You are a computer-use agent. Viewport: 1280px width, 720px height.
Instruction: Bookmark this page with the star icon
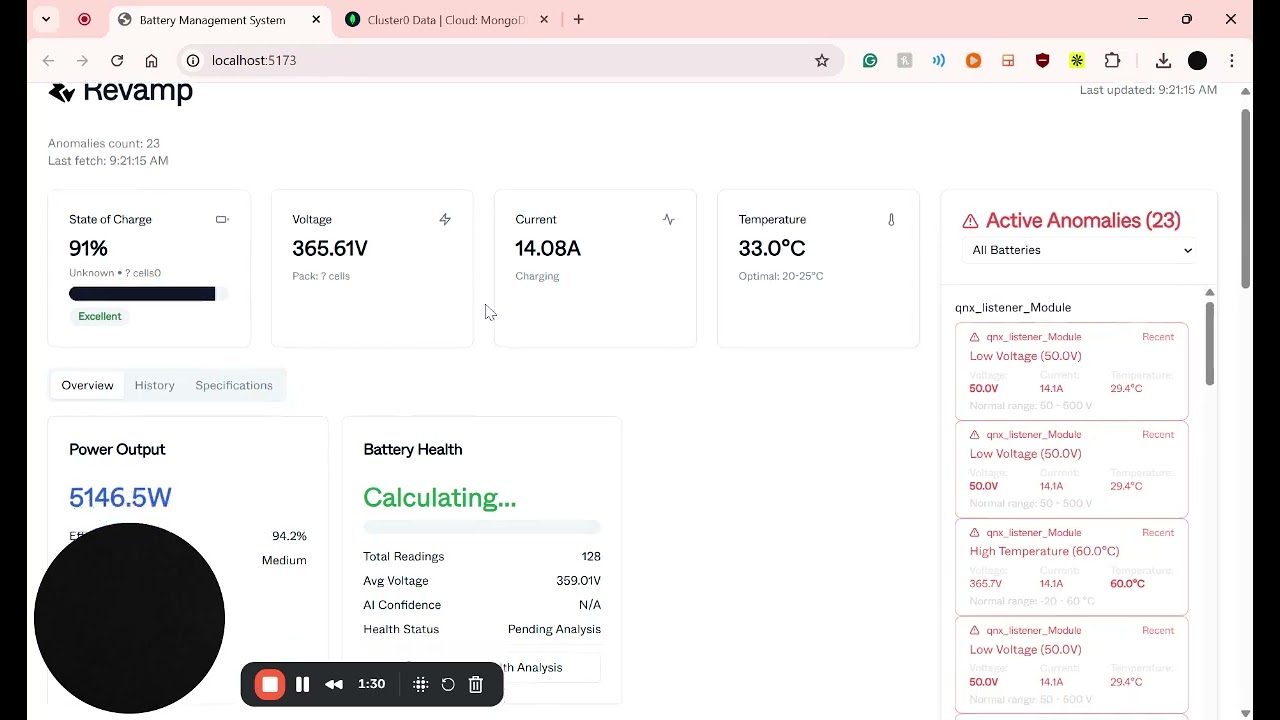[x=822, y=61]
